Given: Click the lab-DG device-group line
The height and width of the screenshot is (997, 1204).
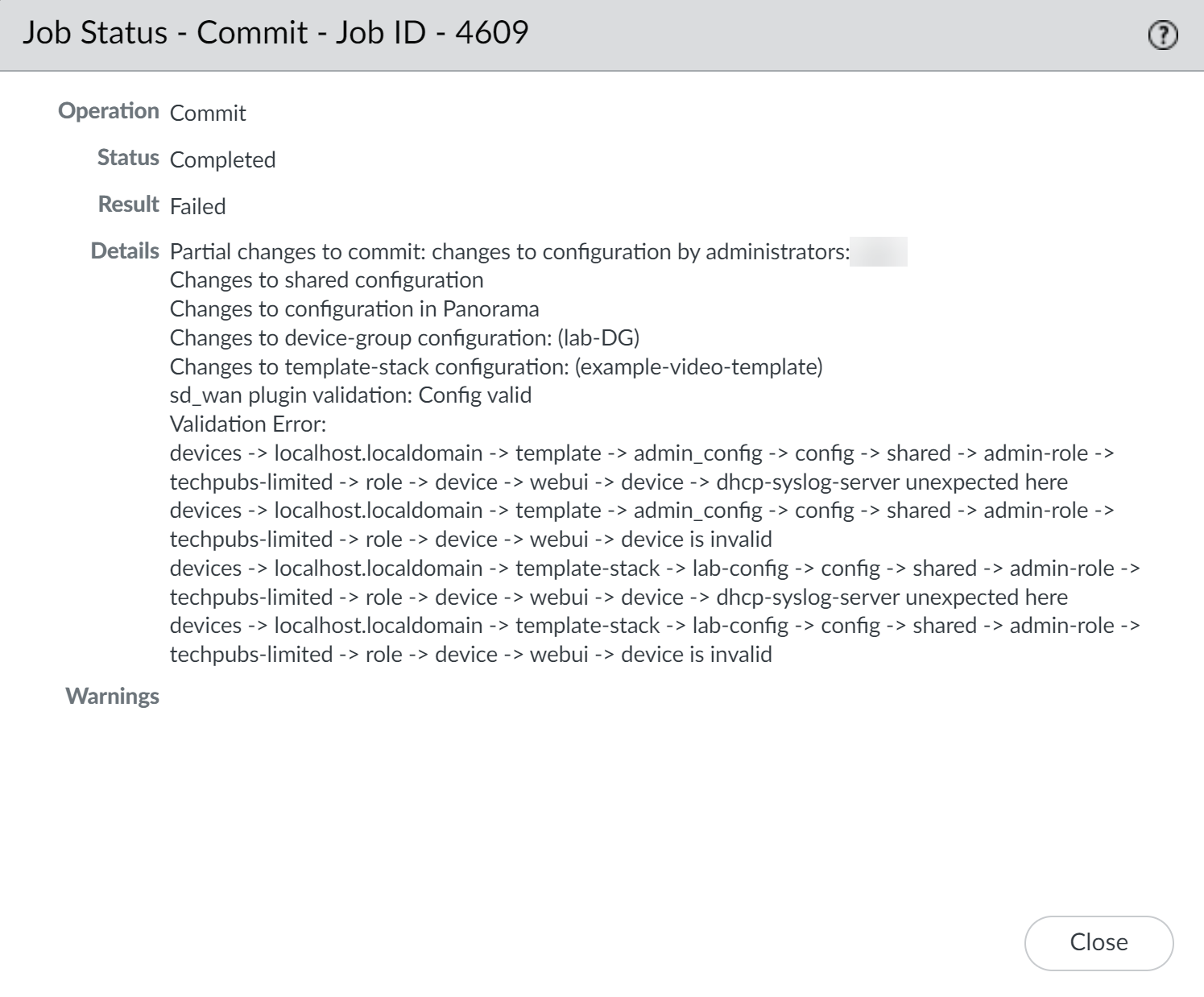Looking at the screenshot, I should pos(404,338).
